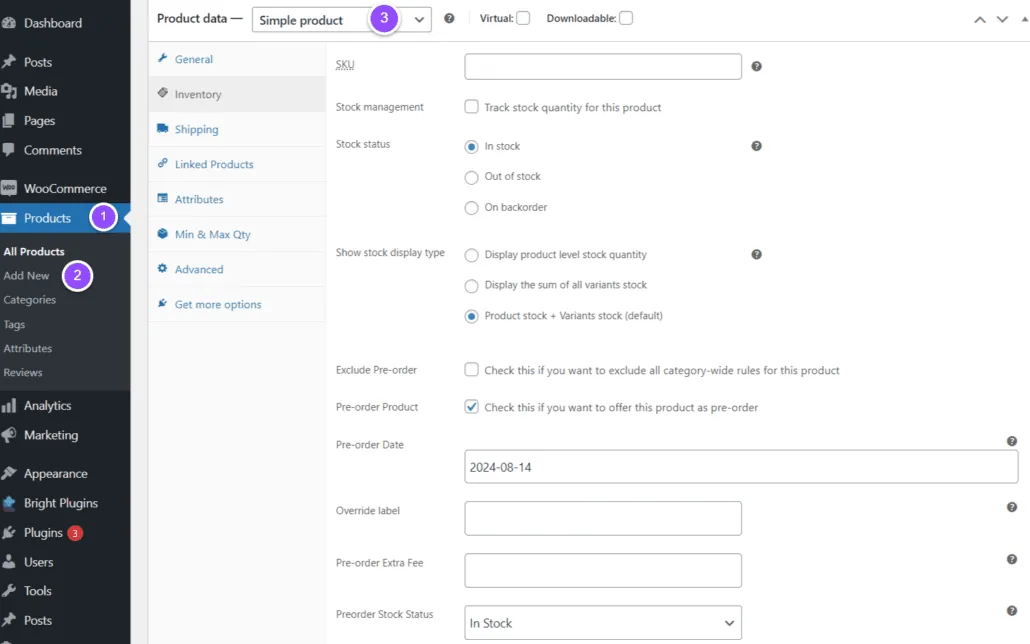Open Reviews under Products
This screenshot has height=644, width=1030.
click(23, 373)
